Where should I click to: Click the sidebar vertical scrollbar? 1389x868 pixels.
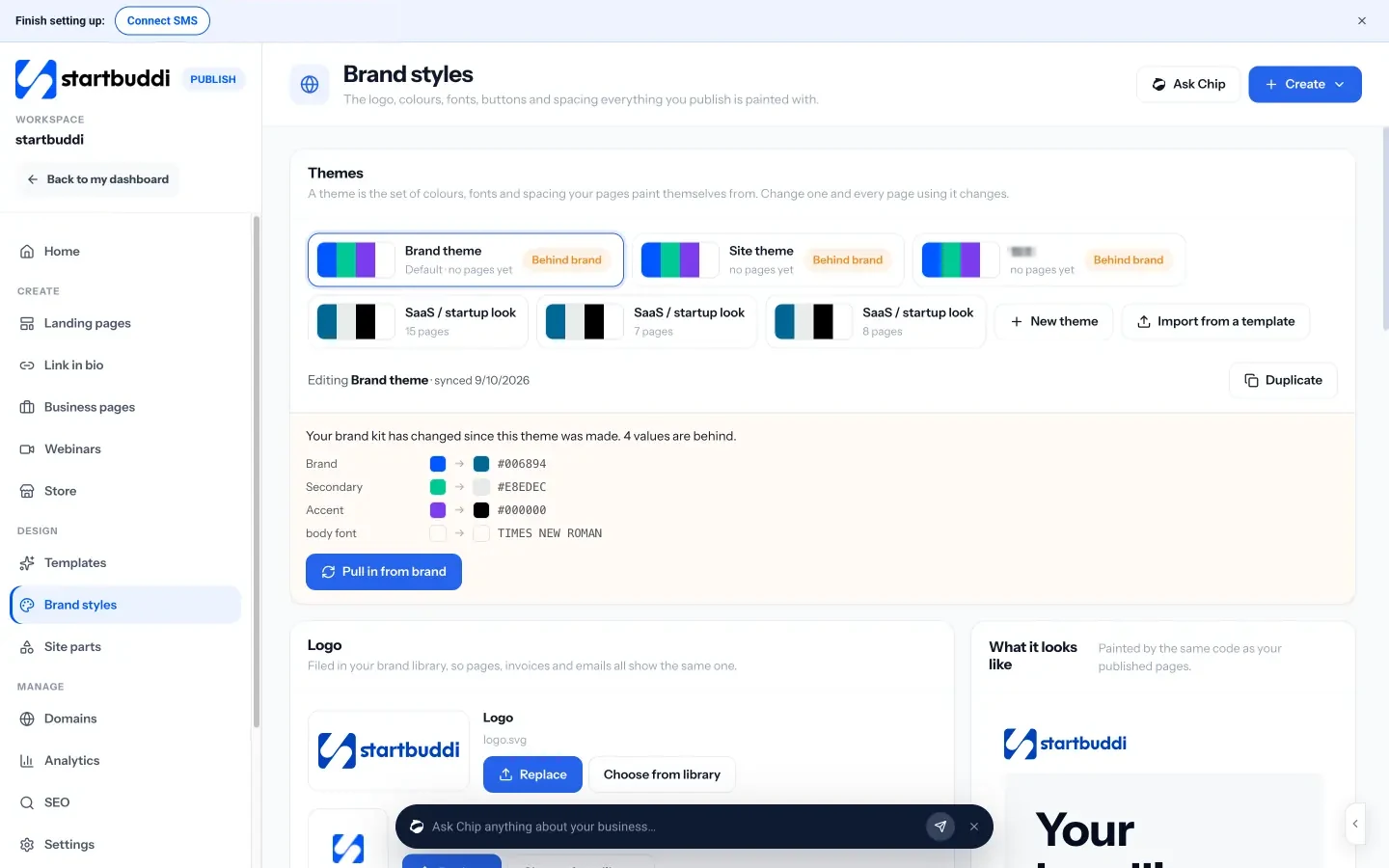(256, 473)
